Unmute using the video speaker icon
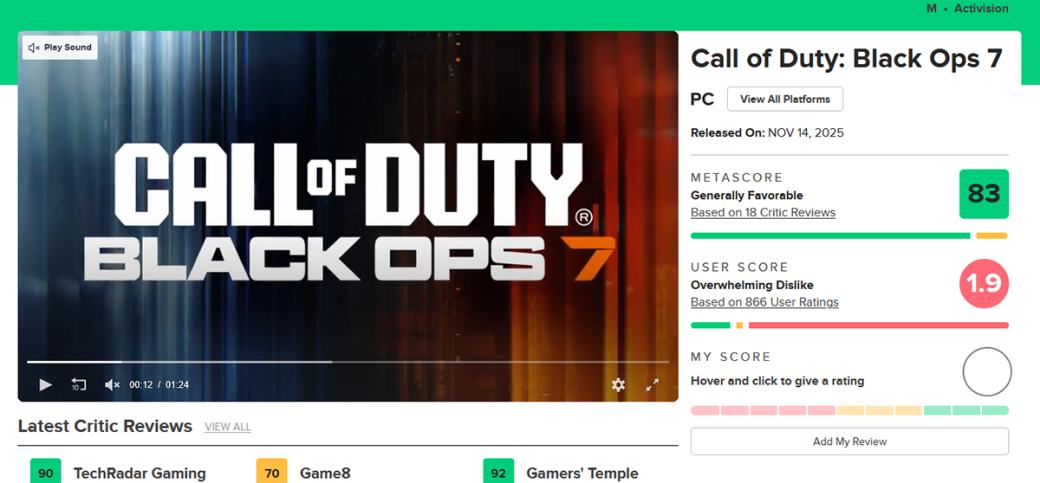The image size is (1040, 483). (x=112, y=385)
